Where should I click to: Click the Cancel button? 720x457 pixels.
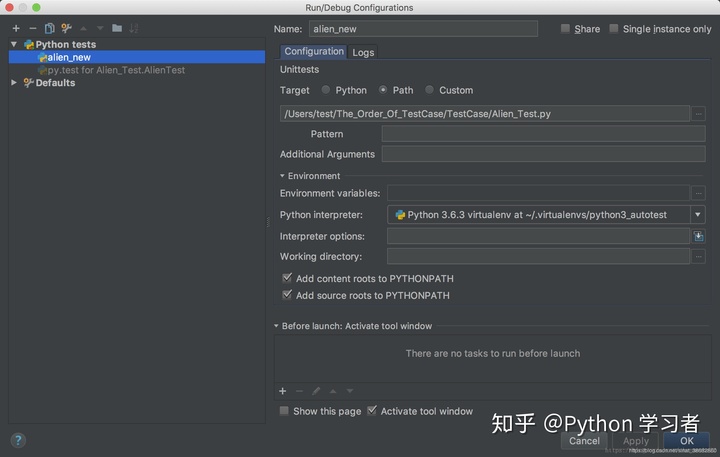pyautogui.click(x=584, y=441)
